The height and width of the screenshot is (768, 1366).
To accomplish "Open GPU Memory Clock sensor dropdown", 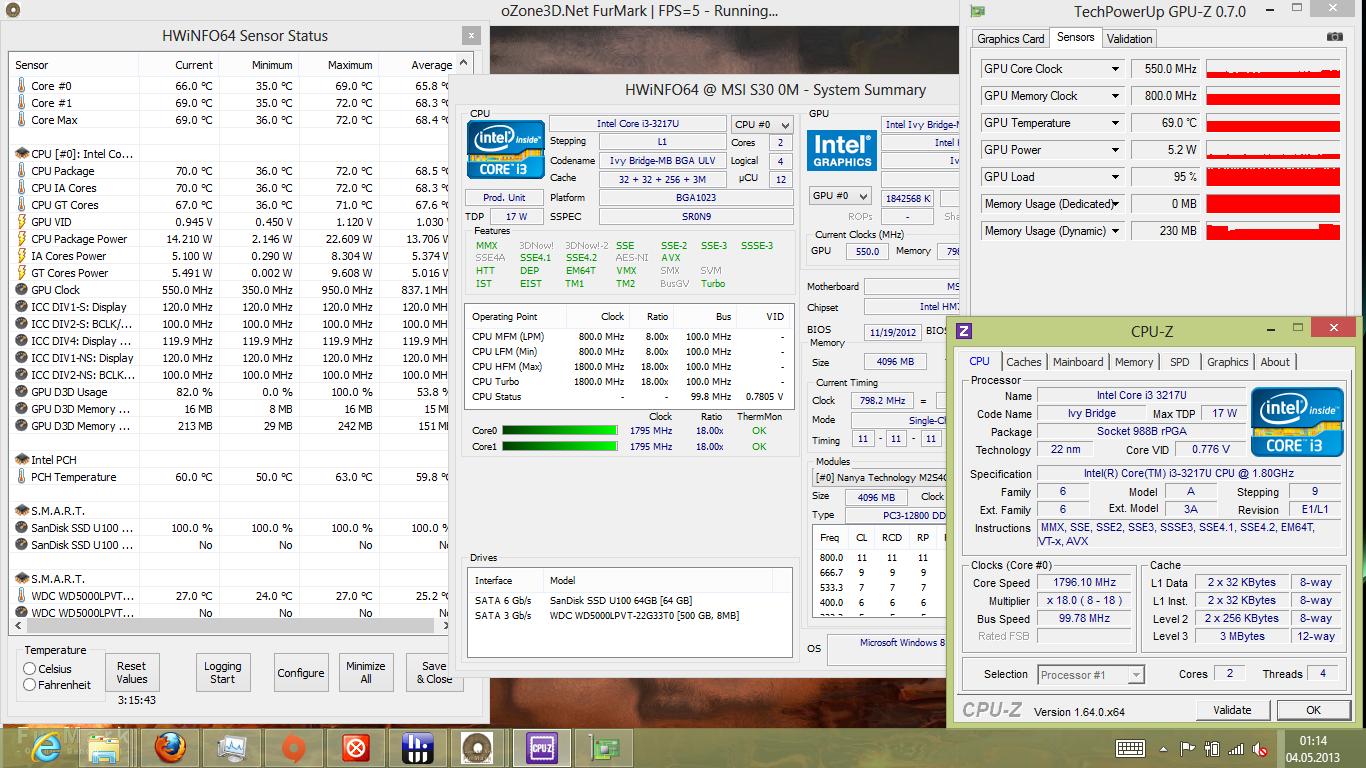I will coord(1116,96).
